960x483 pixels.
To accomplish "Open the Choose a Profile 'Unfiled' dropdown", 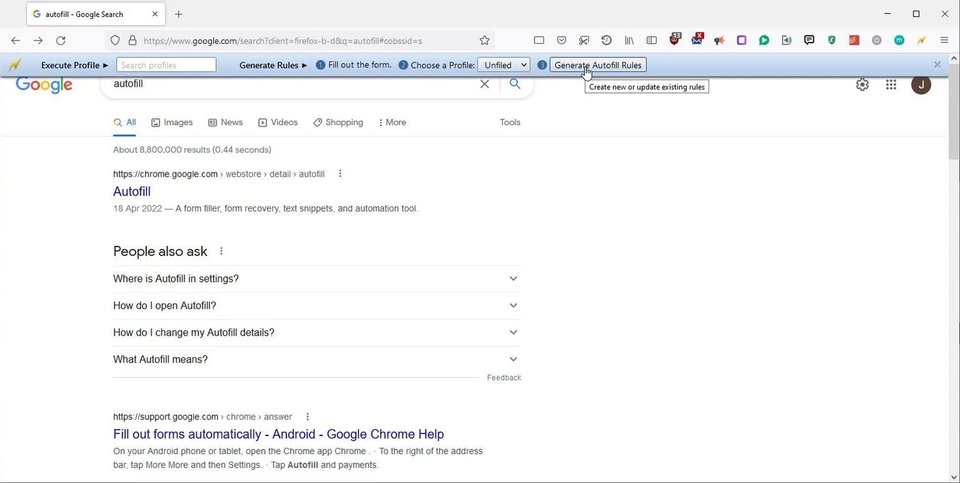I will click(504, 65).
